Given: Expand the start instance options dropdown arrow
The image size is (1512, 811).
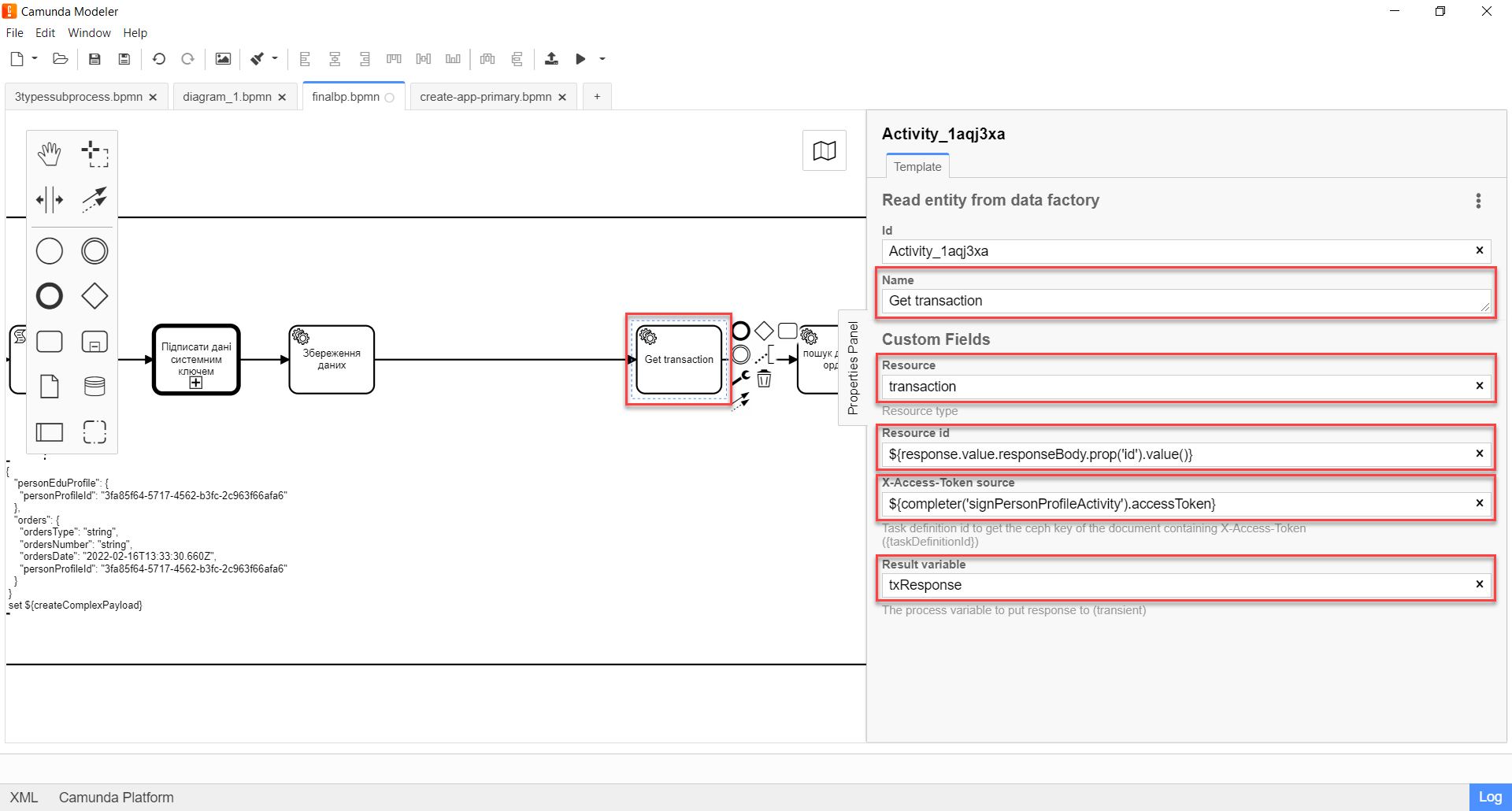Looking at the screenshot, I should click(x=602, y=59).
